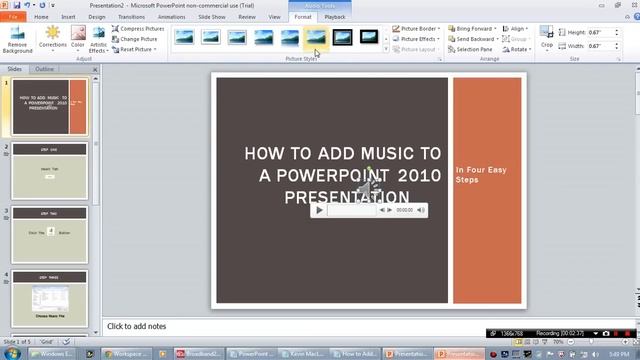The height and width of the screenshot is (360, 640).
Task: Open the Rotate dropdown
Action: click(x=517, y=49)
